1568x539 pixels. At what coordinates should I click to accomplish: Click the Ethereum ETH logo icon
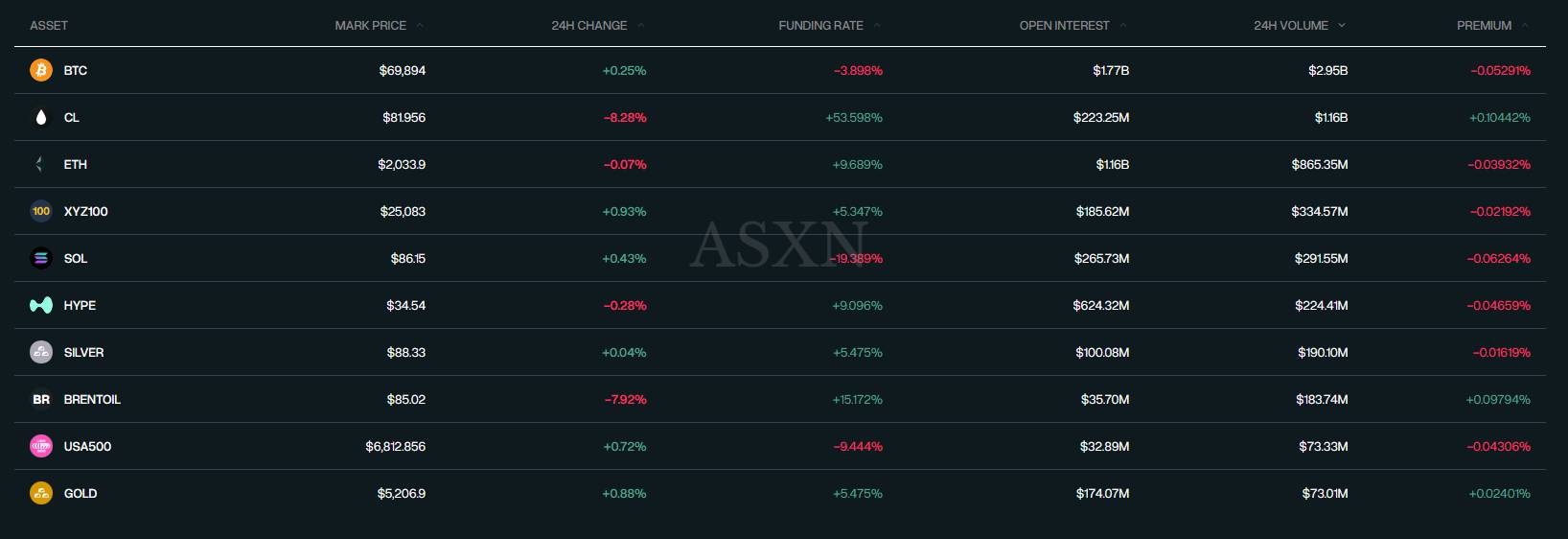pos(40,164)
